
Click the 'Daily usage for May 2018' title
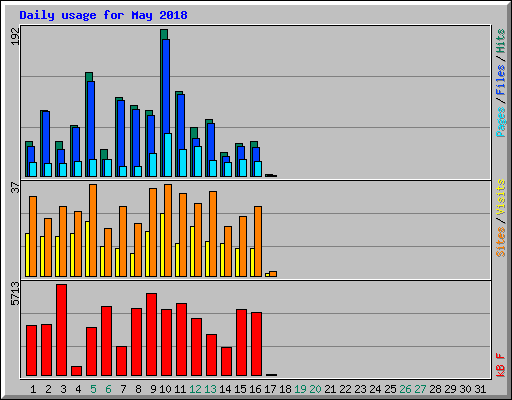[x=103, y=15]
